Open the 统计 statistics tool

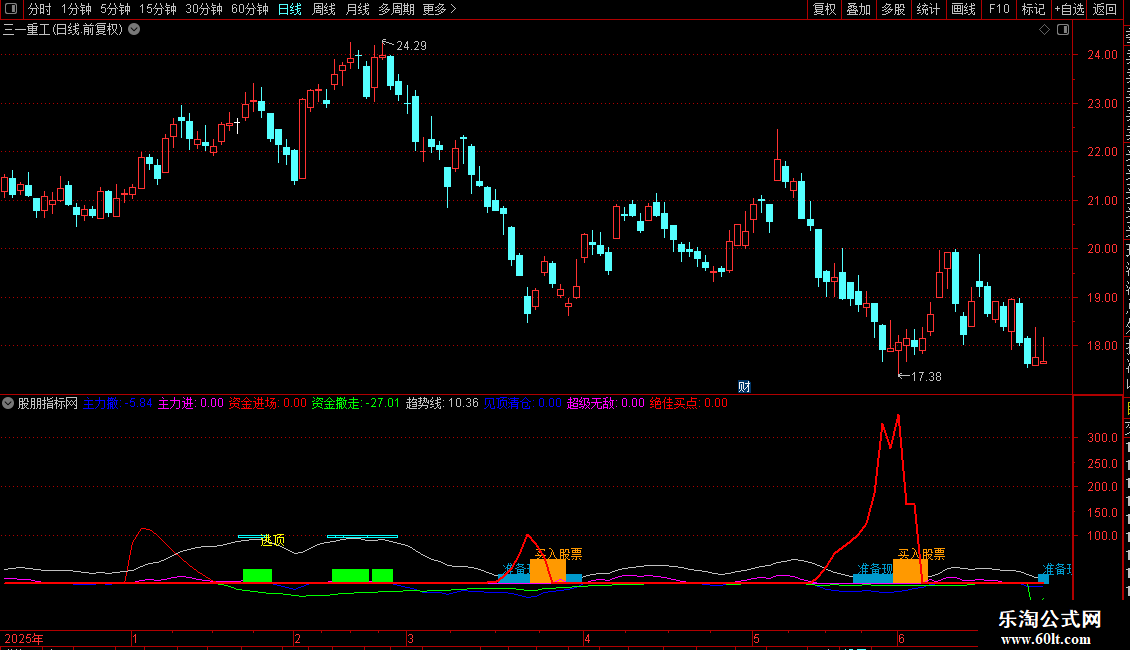tap(928, 9)
